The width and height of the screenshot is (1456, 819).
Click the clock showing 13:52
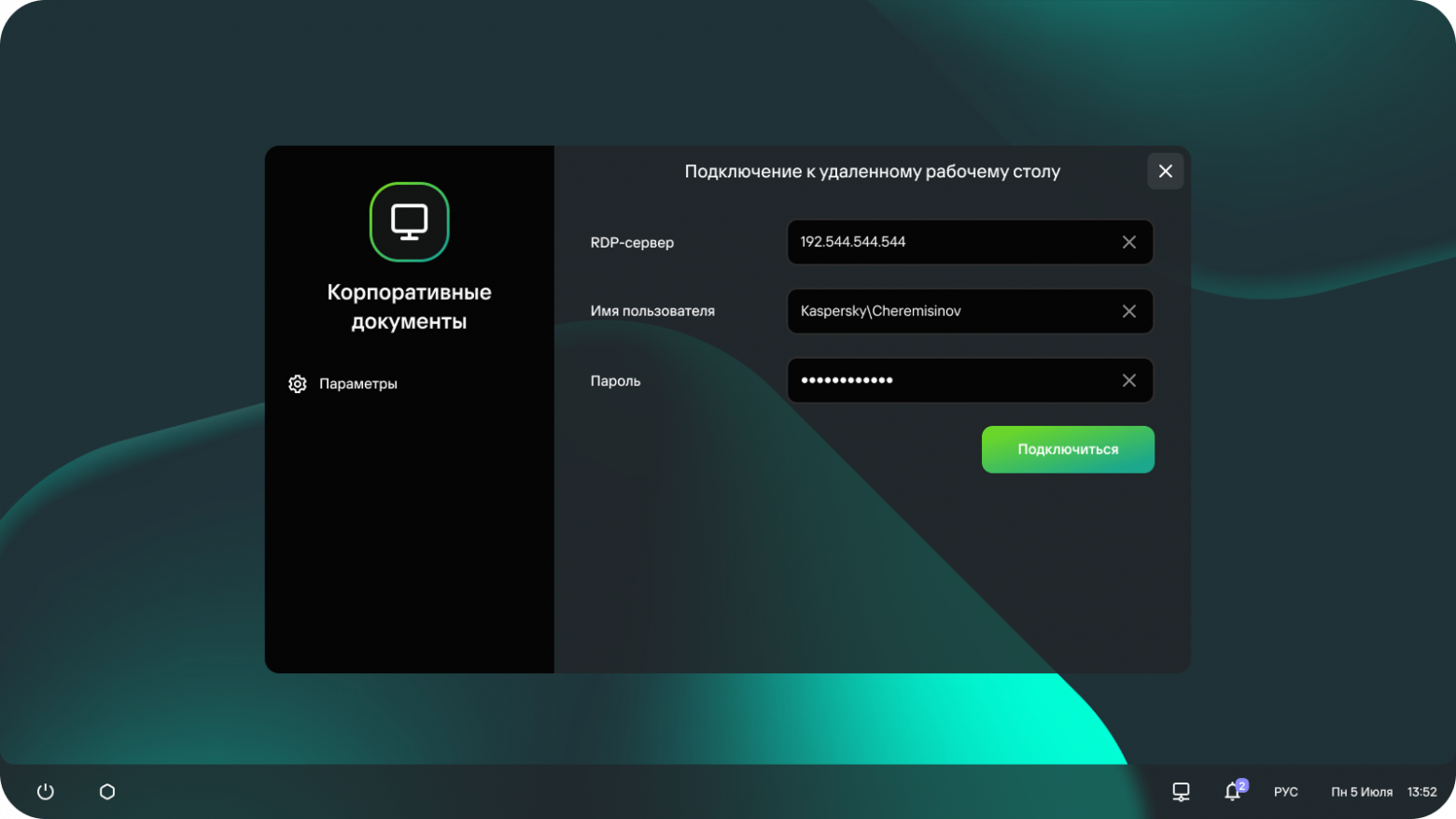pyautogui.click(x=1422, y=792)
